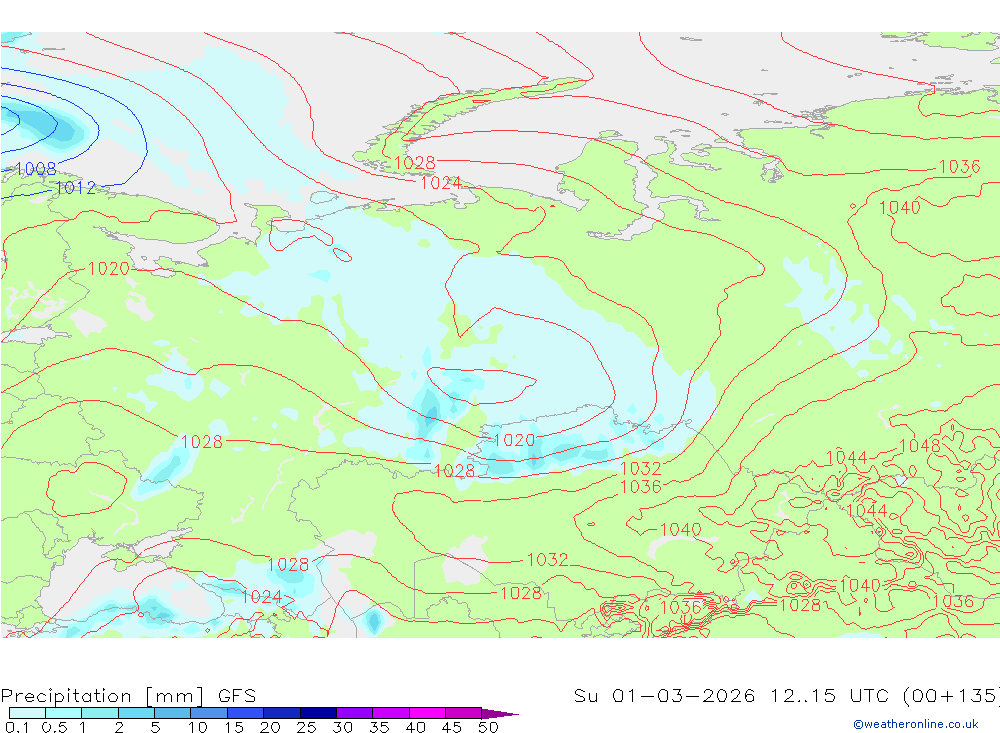Click the legend value "40"
Viewport: 1000px width, 733px height.
point(416,727)
